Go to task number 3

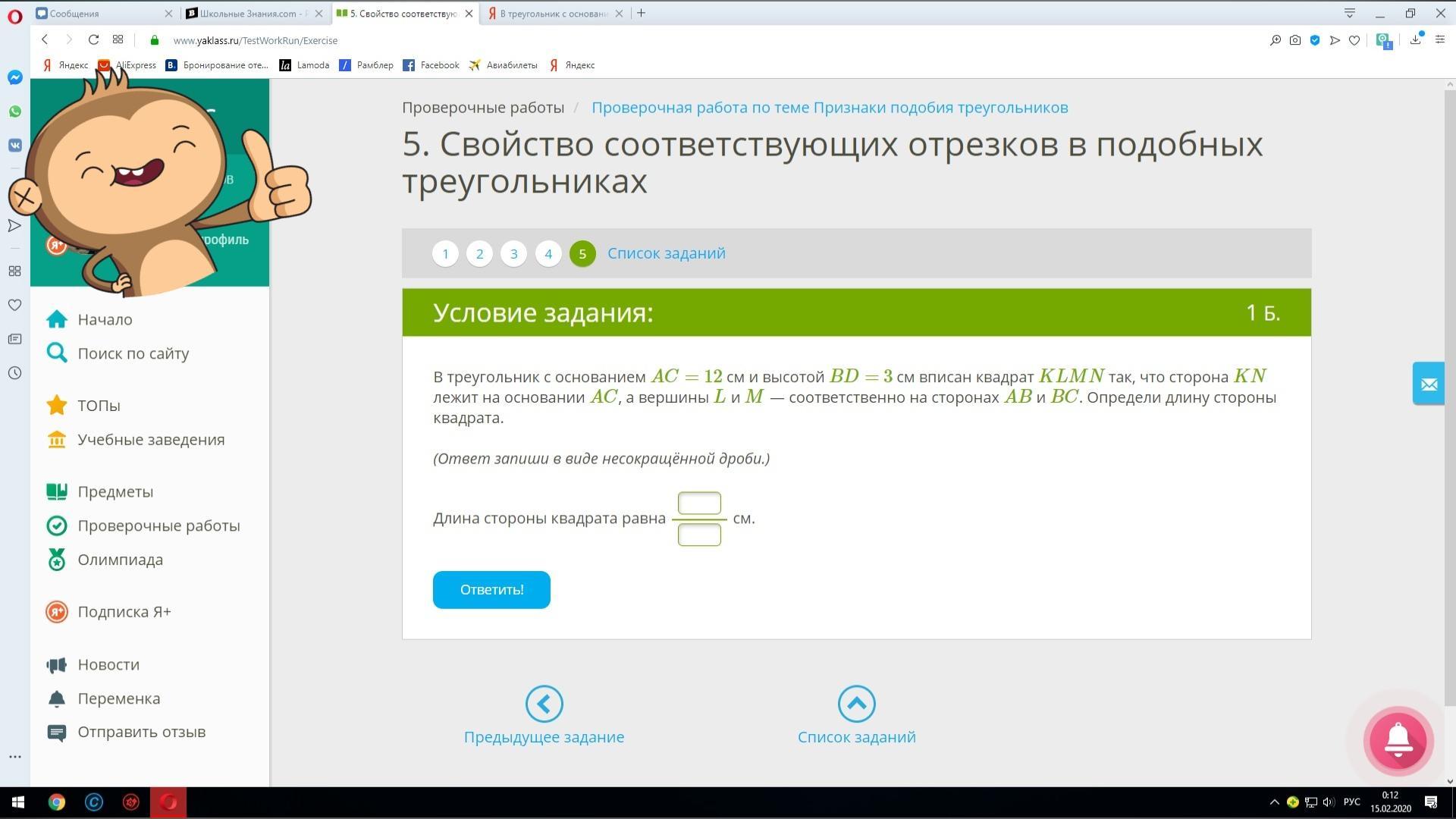click(513, 254)
